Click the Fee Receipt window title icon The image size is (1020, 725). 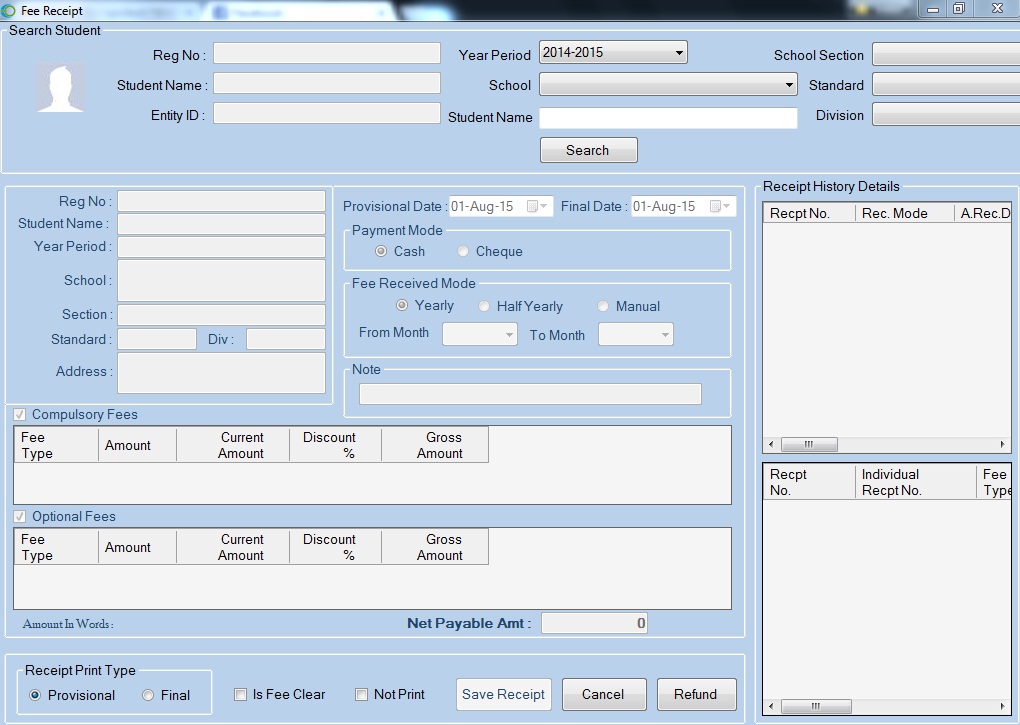pos(9,10)
